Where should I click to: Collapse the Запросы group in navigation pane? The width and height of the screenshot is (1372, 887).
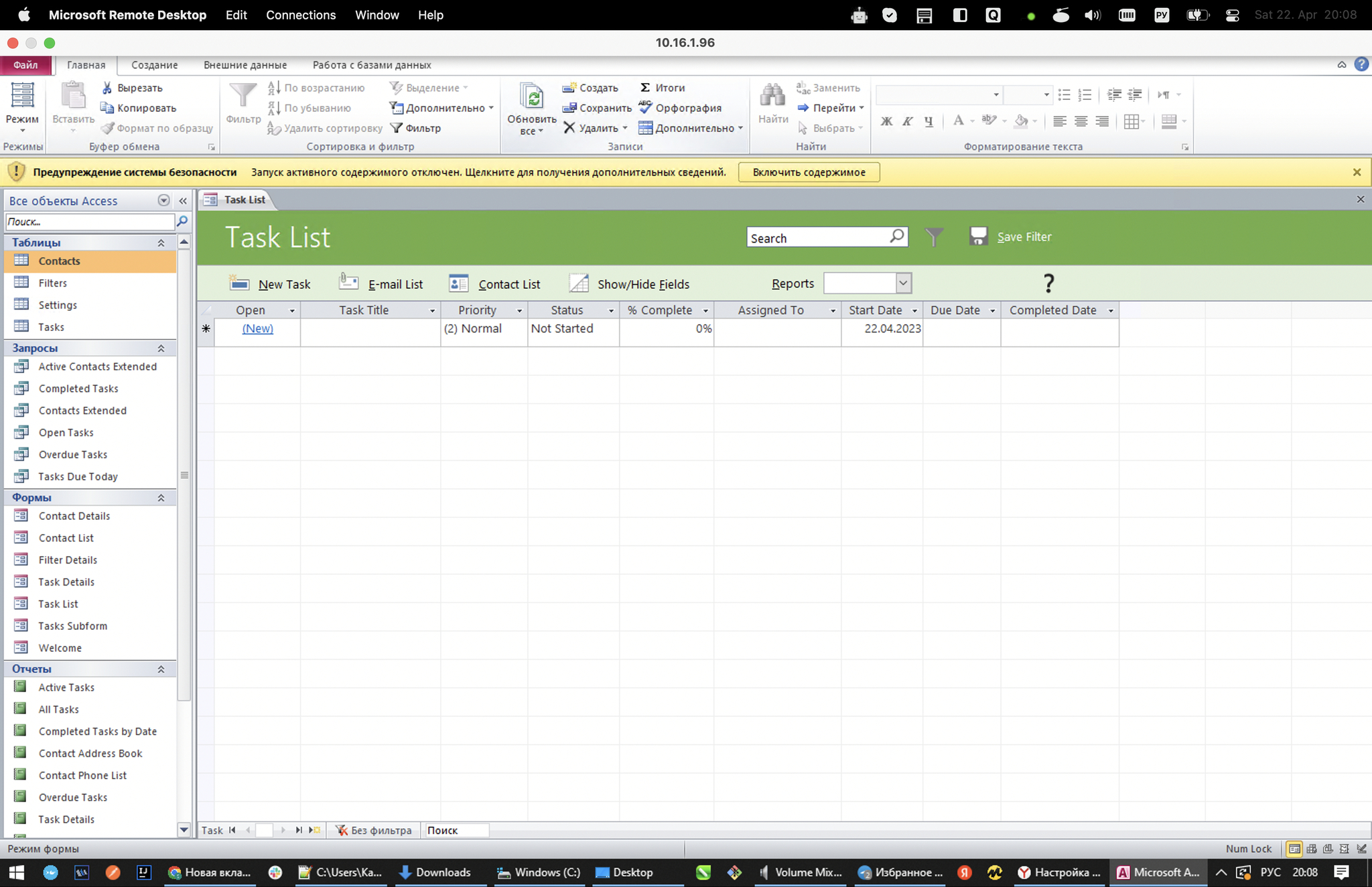(x=161, y=348)
